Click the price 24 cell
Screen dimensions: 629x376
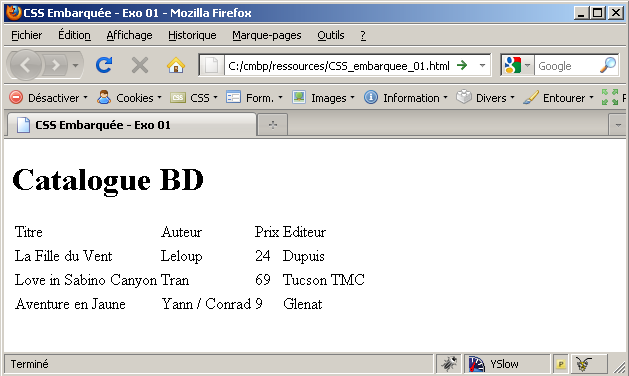point(263,256)
